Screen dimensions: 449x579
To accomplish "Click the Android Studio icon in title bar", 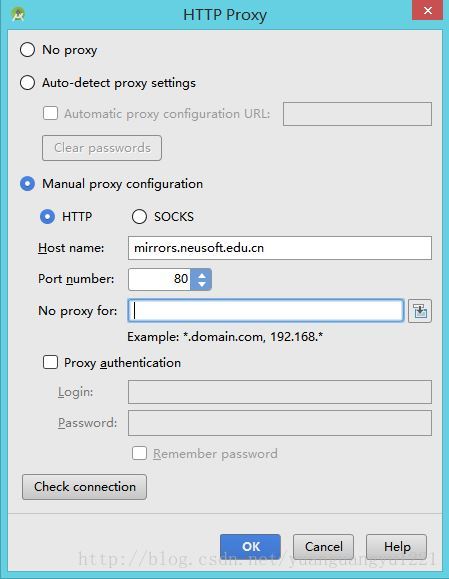I will 18,15.
